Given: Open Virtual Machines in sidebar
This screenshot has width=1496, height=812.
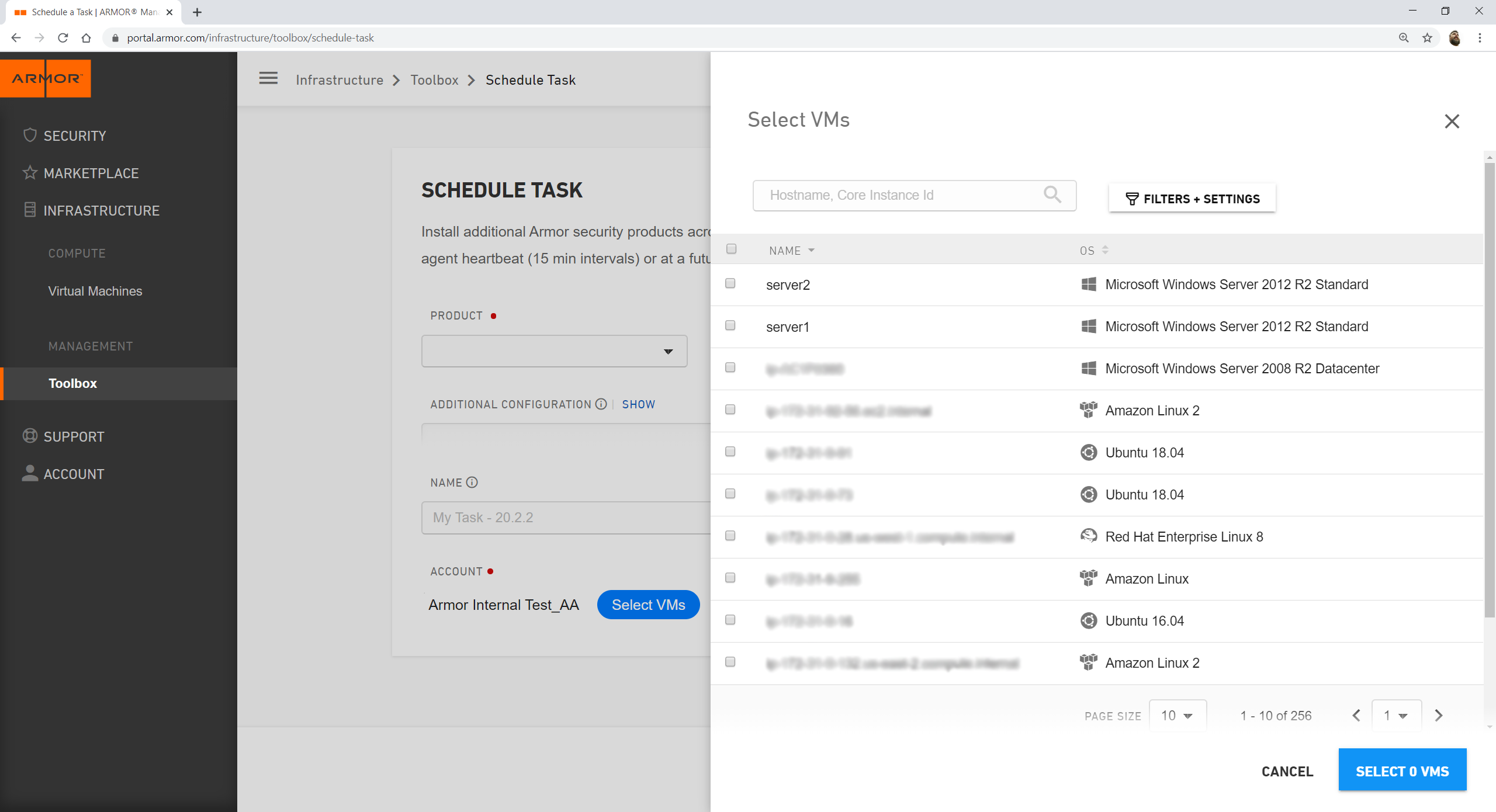Looking at the screenshot, I should coord(95,291).
